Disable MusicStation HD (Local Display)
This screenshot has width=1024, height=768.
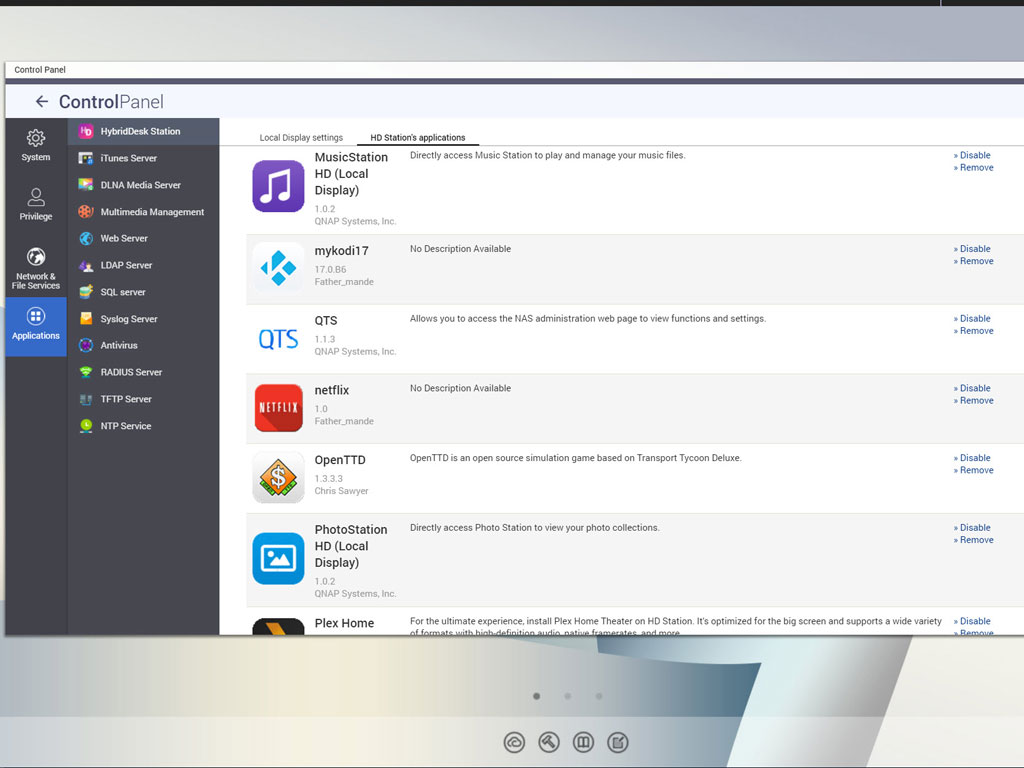tap(972, 155)
